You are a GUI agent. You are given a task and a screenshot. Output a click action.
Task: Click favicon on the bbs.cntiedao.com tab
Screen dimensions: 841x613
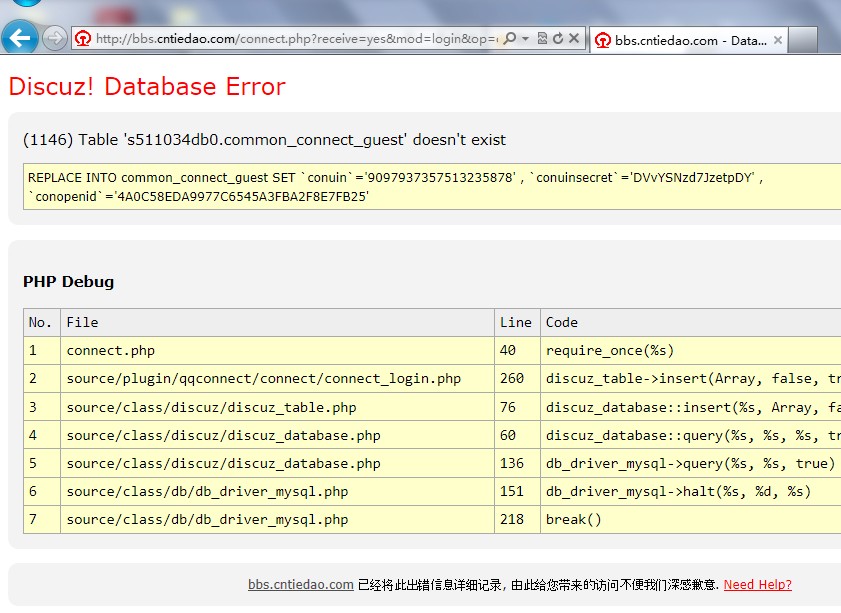pyautogui.click(x=603, y=40)
